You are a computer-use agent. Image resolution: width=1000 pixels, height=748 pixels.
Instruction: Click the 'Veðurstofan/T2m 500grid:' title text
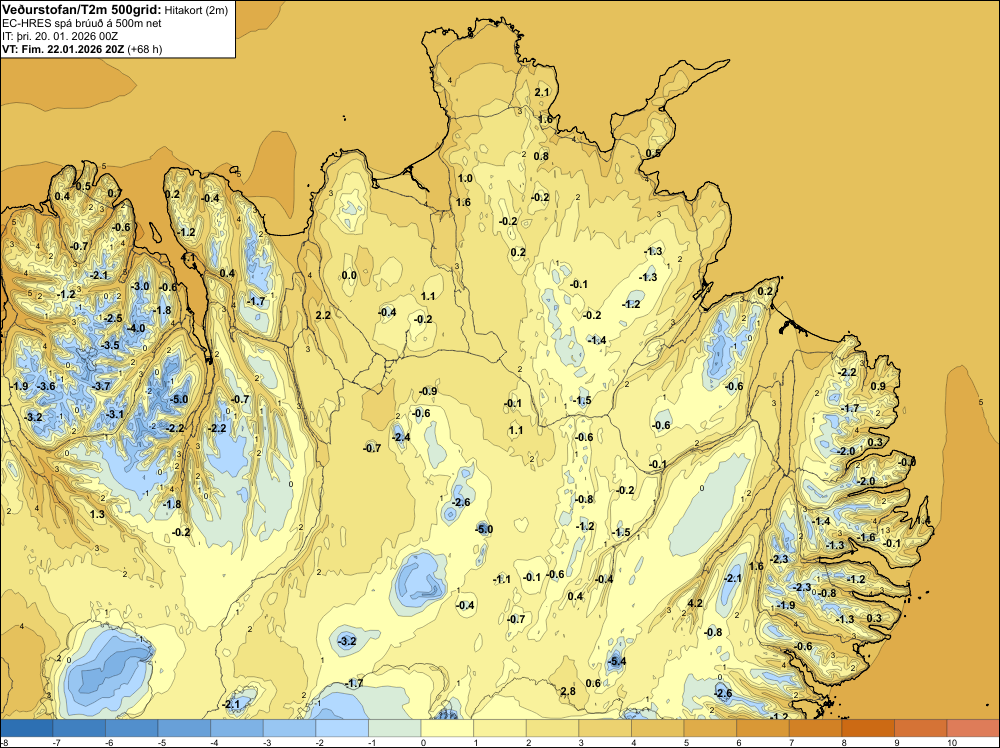click(82, 10)
